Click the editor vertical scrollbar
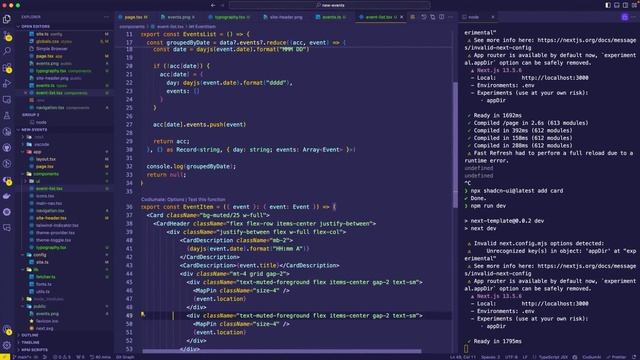640x360 pixels. click(455, 145)
